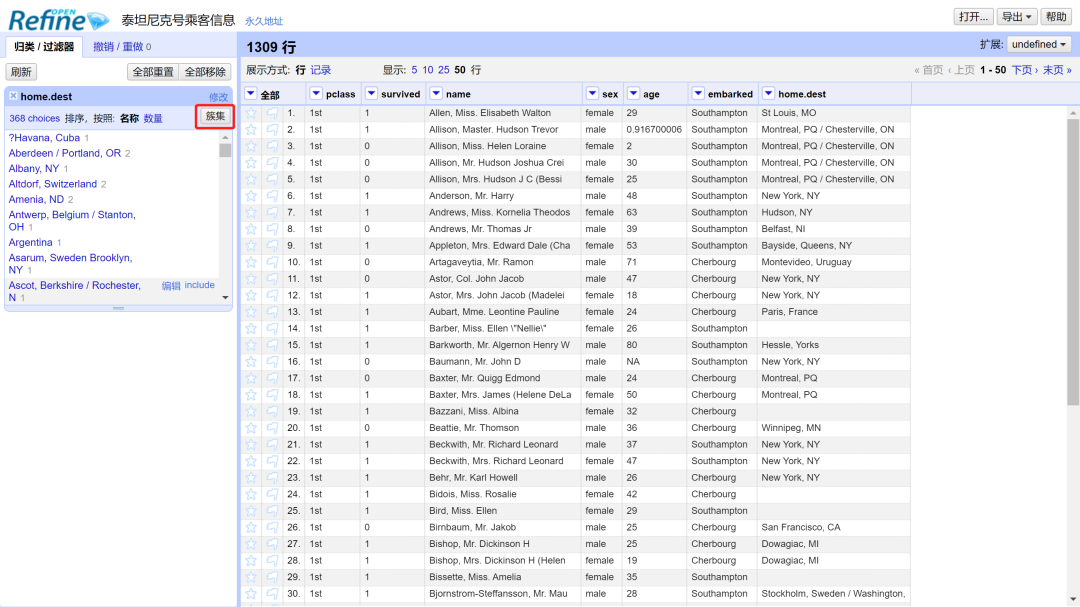Open the name column dropdown menu
Image resolution: width=1080 pixels, height=607 pixels.
(436, 94)
